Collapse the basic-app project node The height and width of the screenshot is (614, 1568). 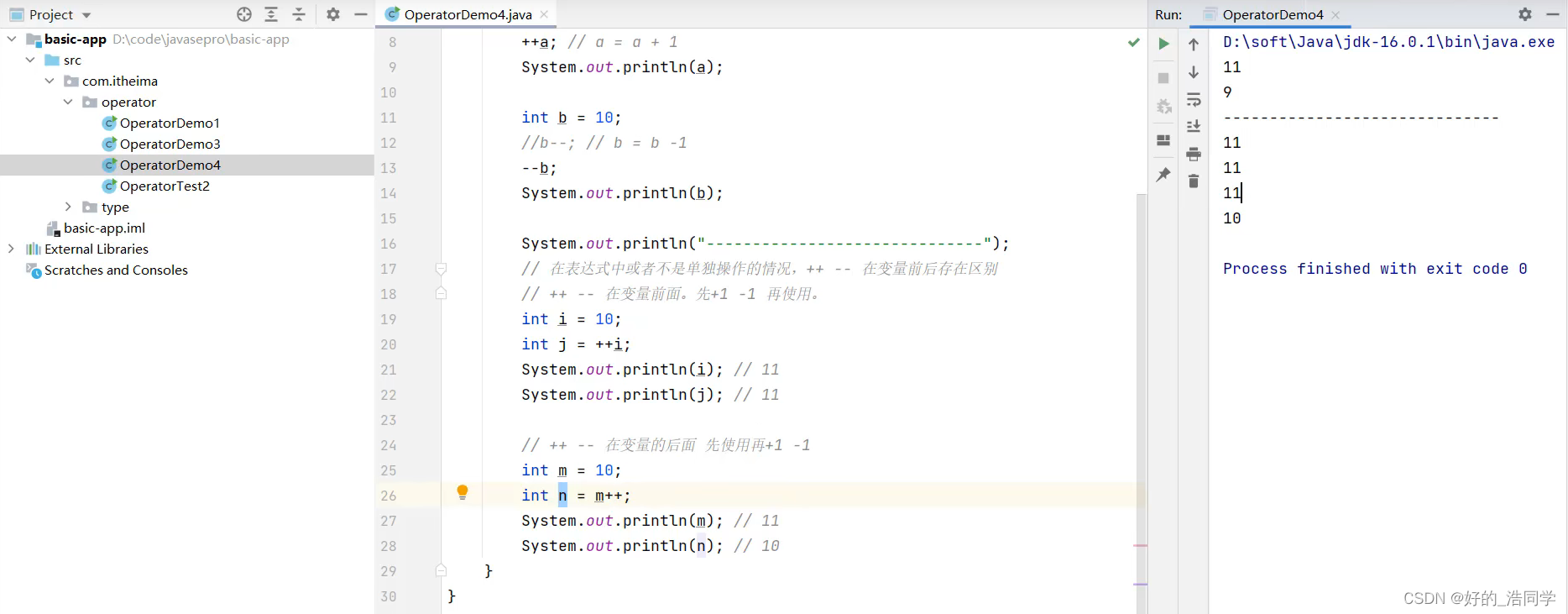click(x=12, y=39)
